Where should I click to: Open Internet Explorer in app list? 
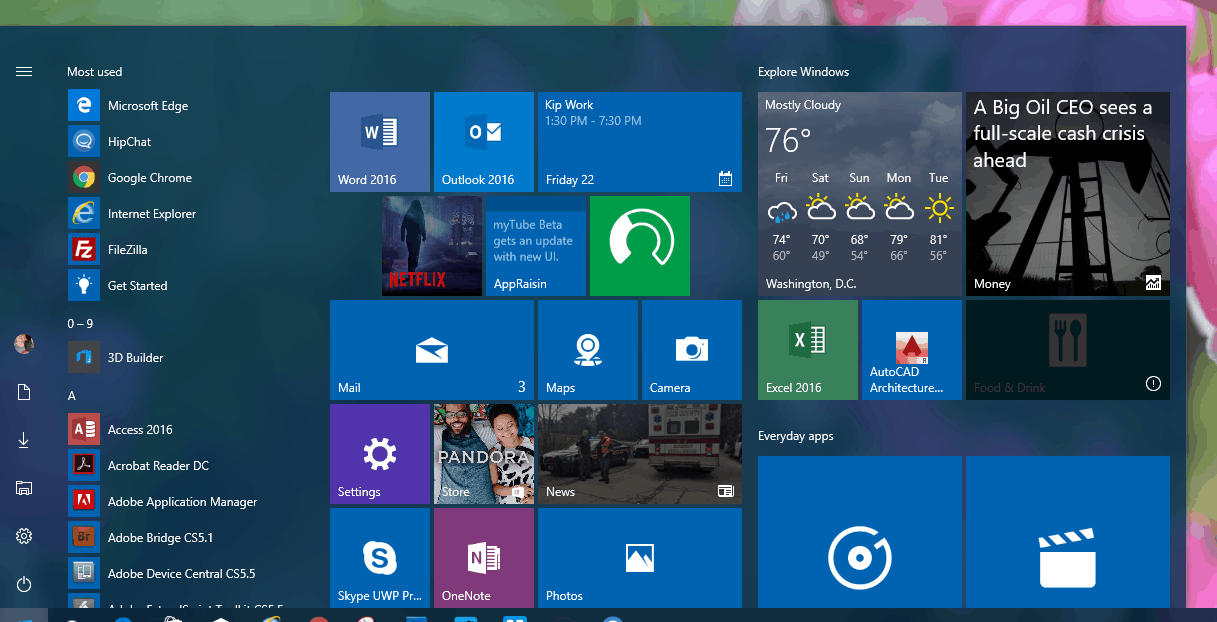pyautogui.click(x=190, y=214)
